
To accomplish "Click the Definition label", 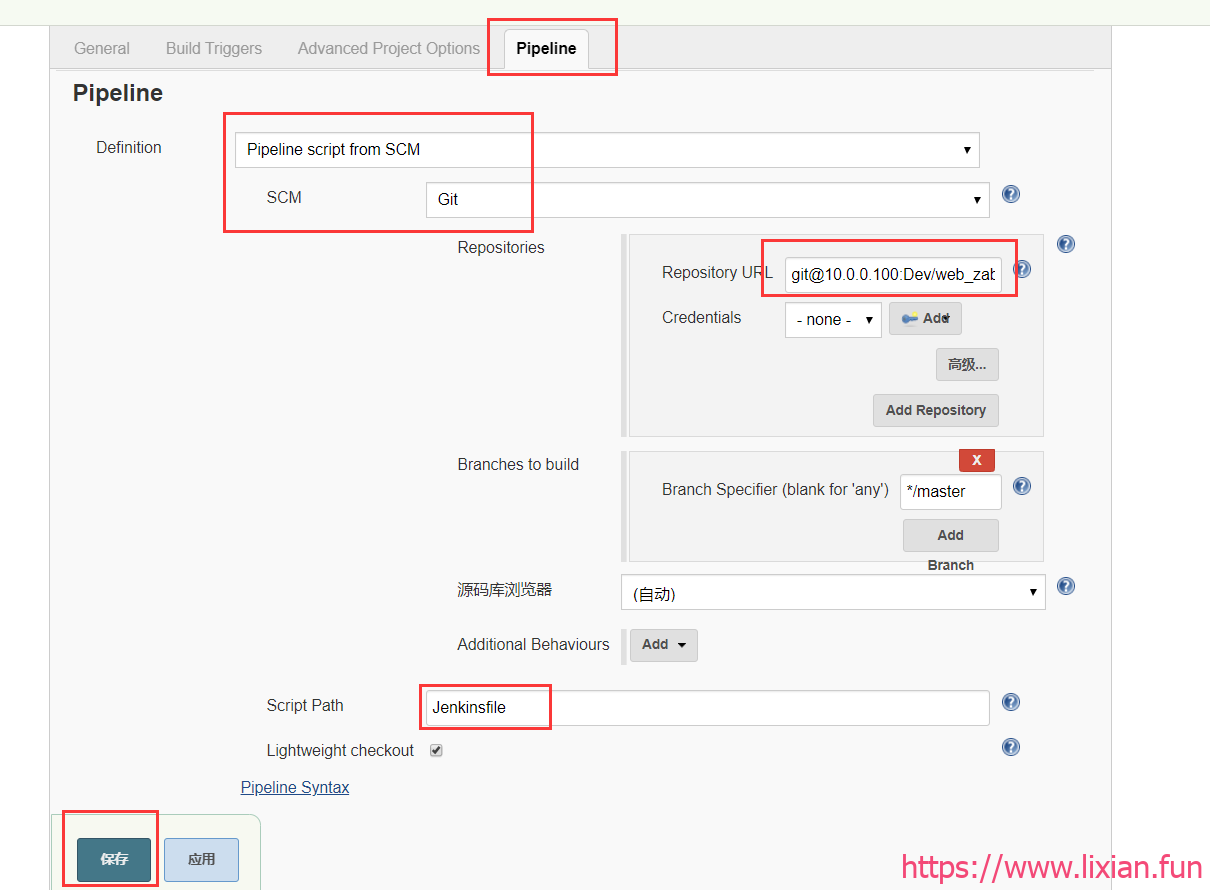I will point(129,147).
